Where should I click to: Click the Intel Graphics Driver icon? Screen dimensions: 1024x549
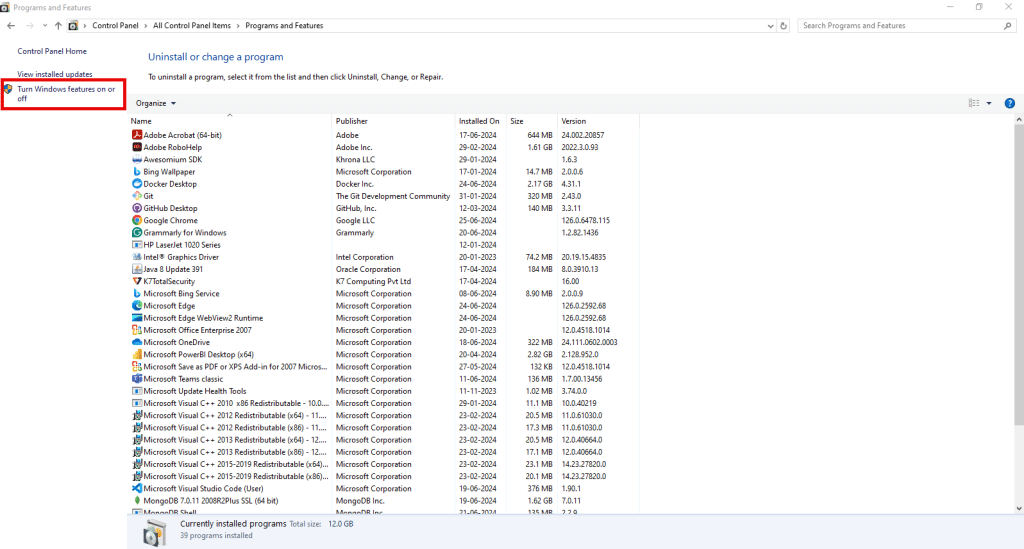(136, 257)
